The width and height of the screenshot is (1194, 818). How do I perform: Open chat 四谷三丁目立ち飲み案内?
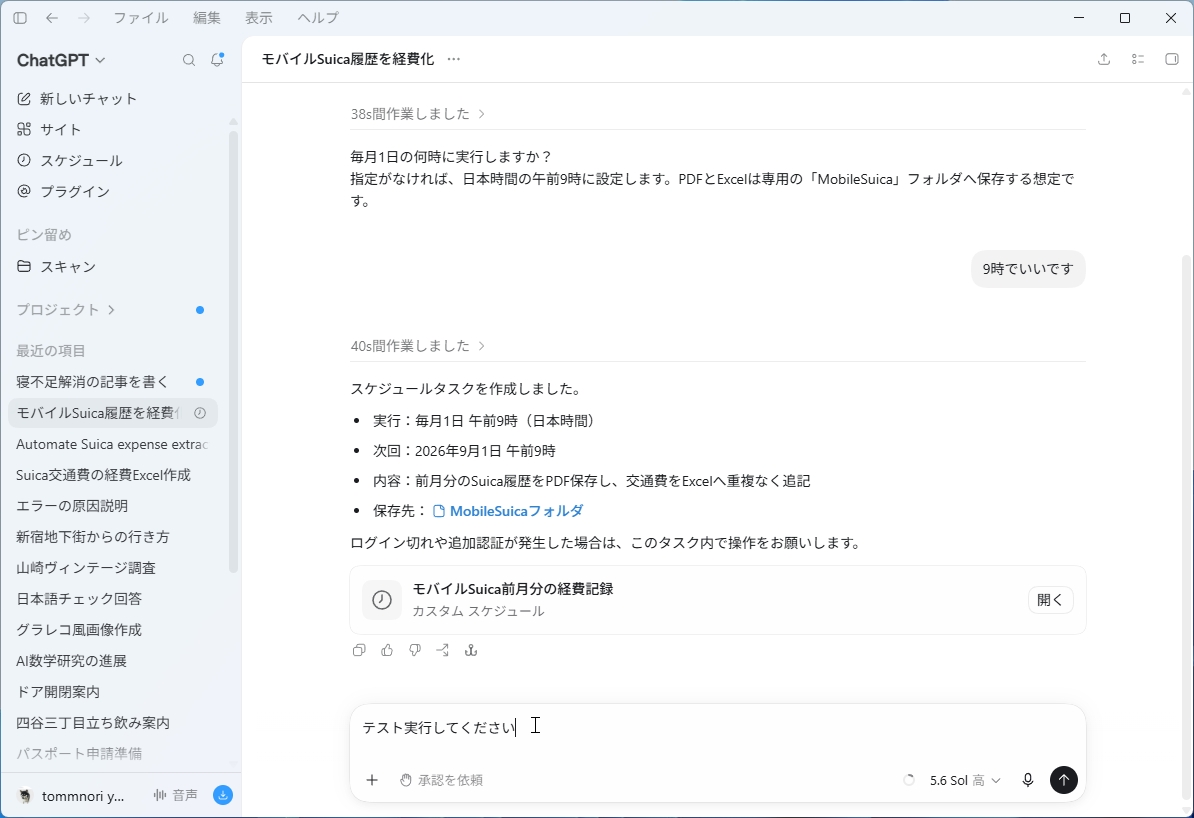[113, 723]
